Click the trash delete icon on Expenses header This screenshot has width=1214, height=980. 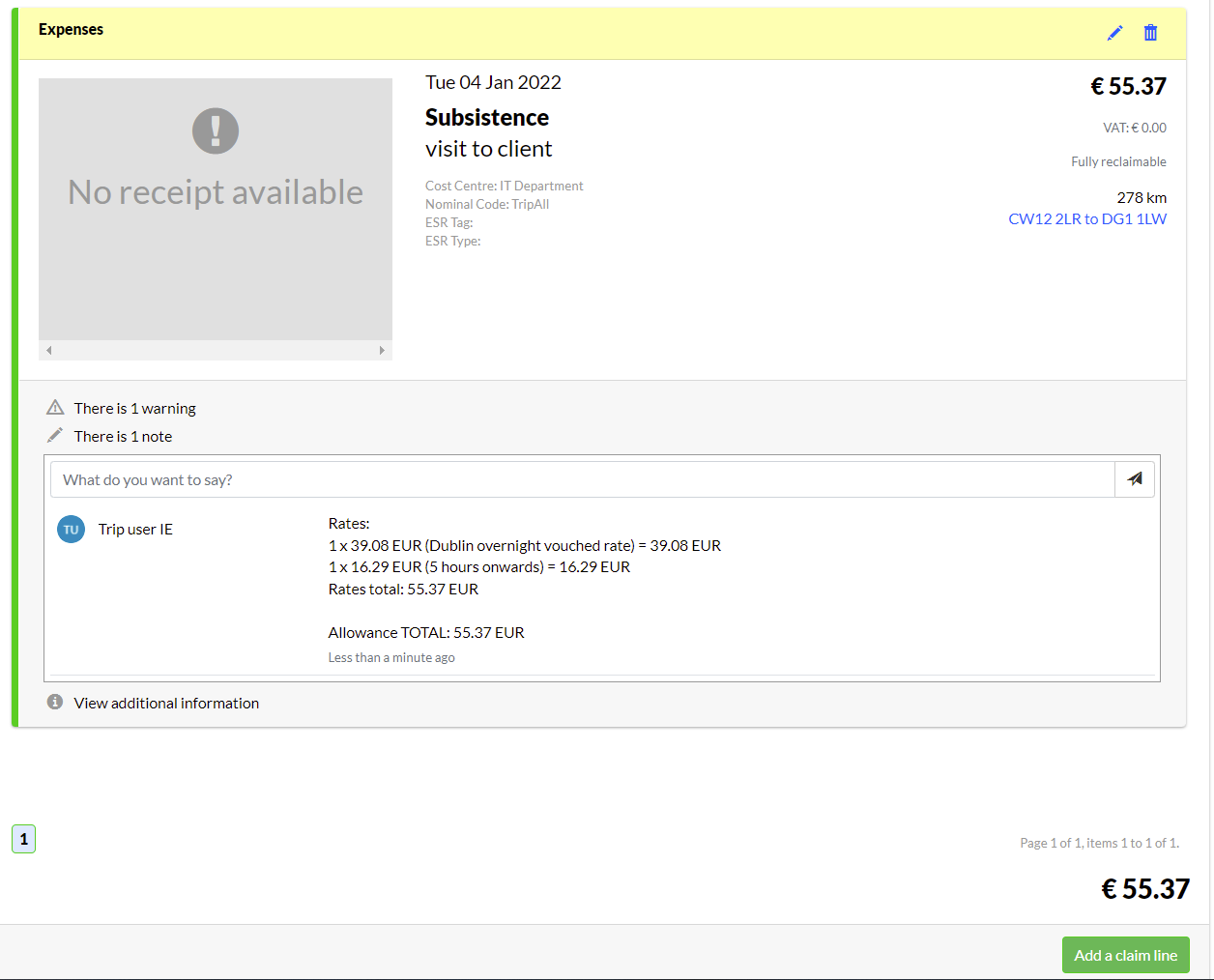click(x=1150, y=33)
